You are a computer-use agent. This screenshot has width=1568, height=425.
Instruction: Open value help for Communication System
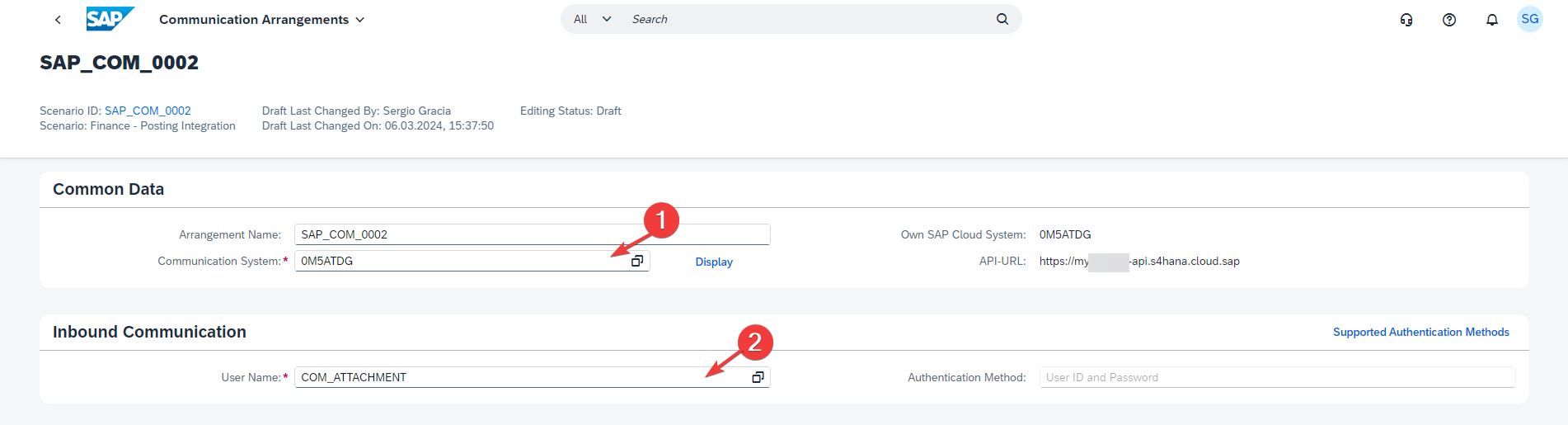[637, 261]
